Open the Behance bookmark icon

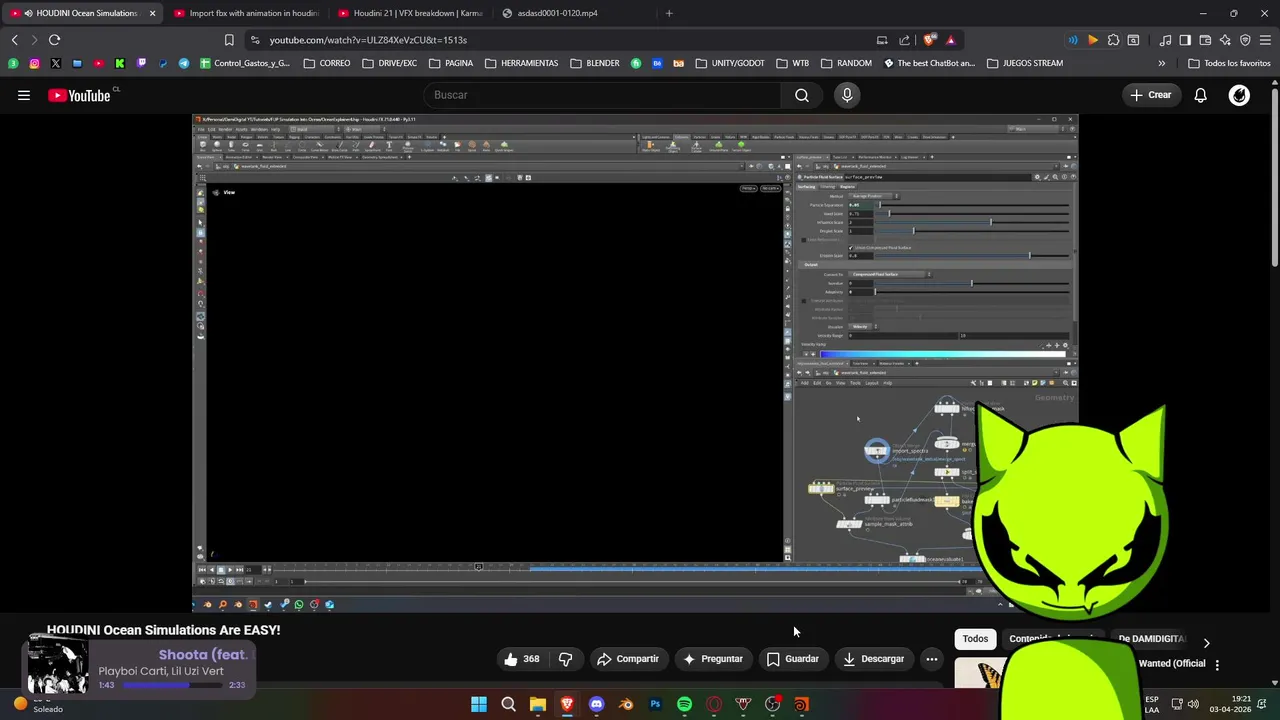657,63
